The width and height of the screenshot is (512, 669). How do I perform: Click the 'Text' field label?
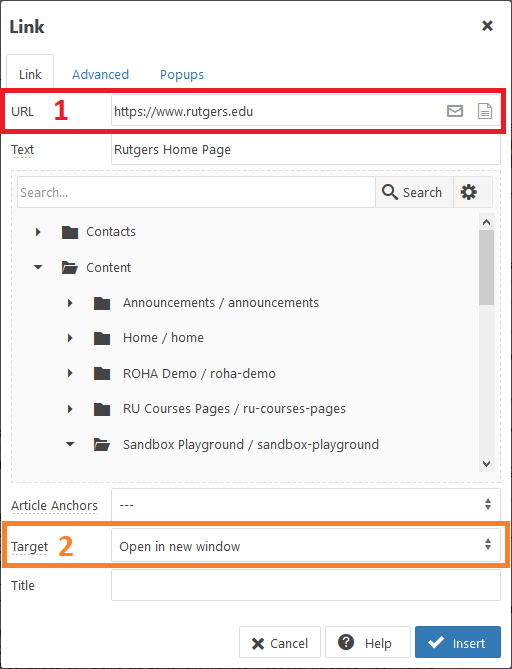23,150
